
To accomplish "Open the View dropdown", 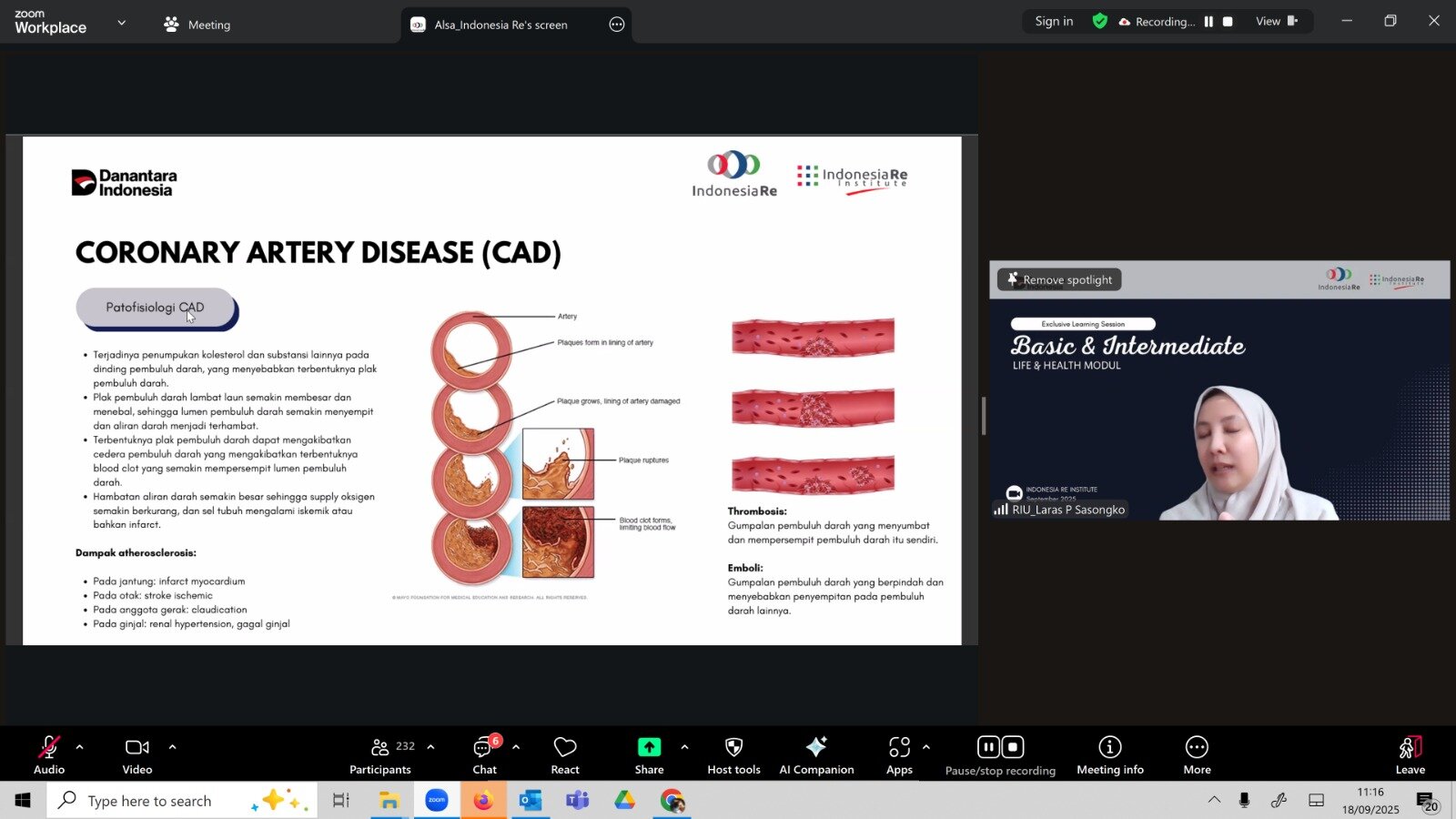I will pos(1276,22).
